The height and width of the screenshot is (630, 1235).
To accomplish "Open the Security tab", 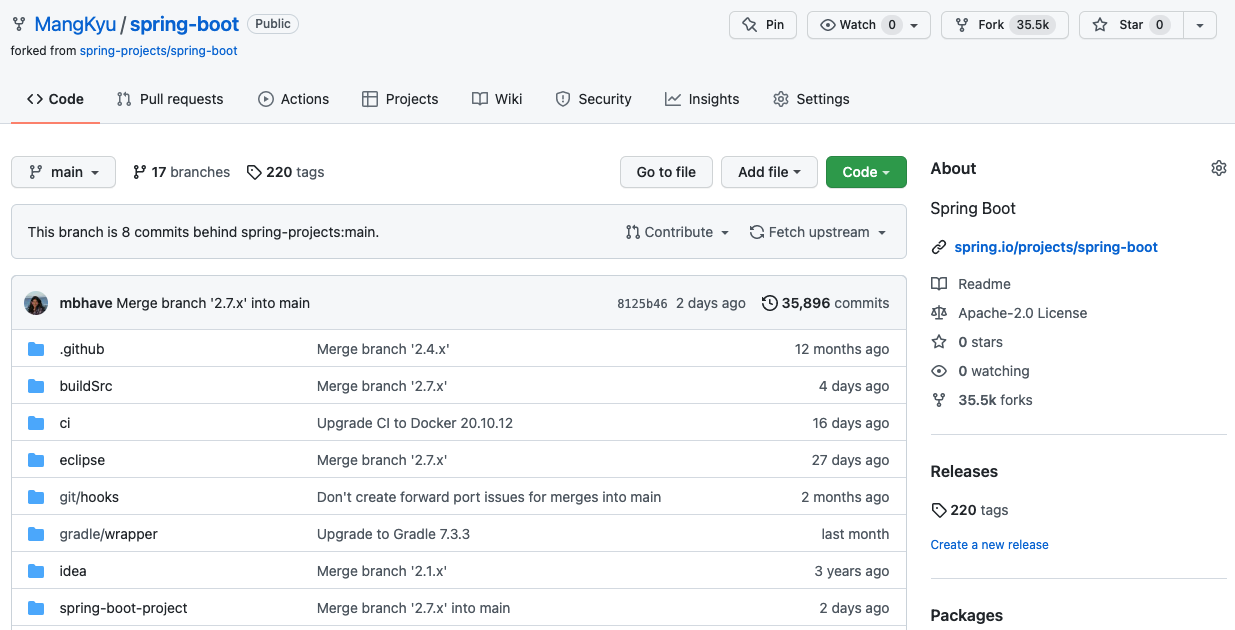I will tap(593, 99).
